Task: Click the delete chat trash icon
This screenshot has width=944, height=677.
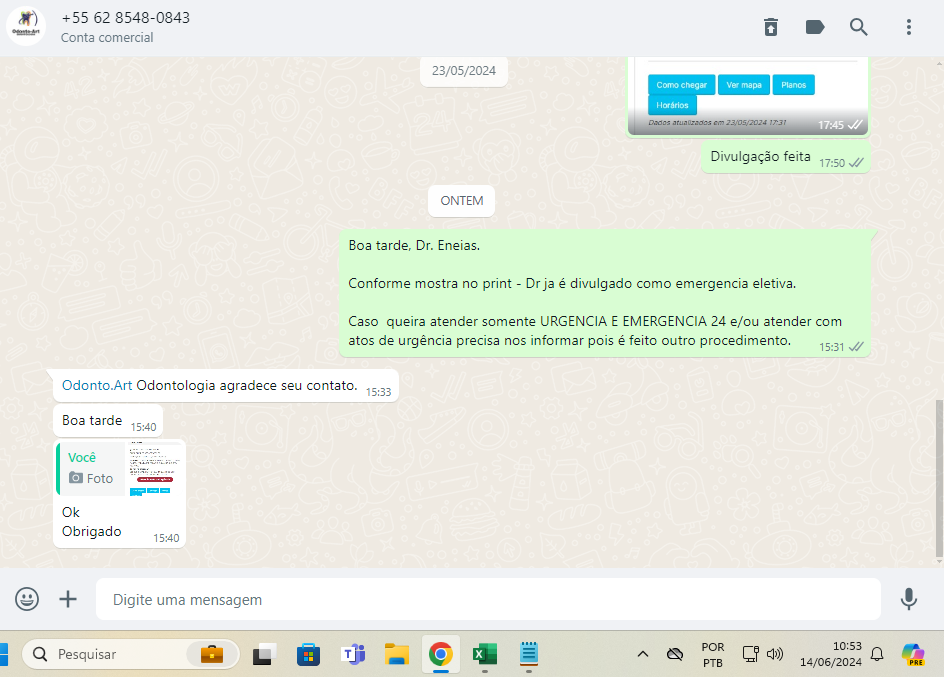Action: (x=771, y=27)
